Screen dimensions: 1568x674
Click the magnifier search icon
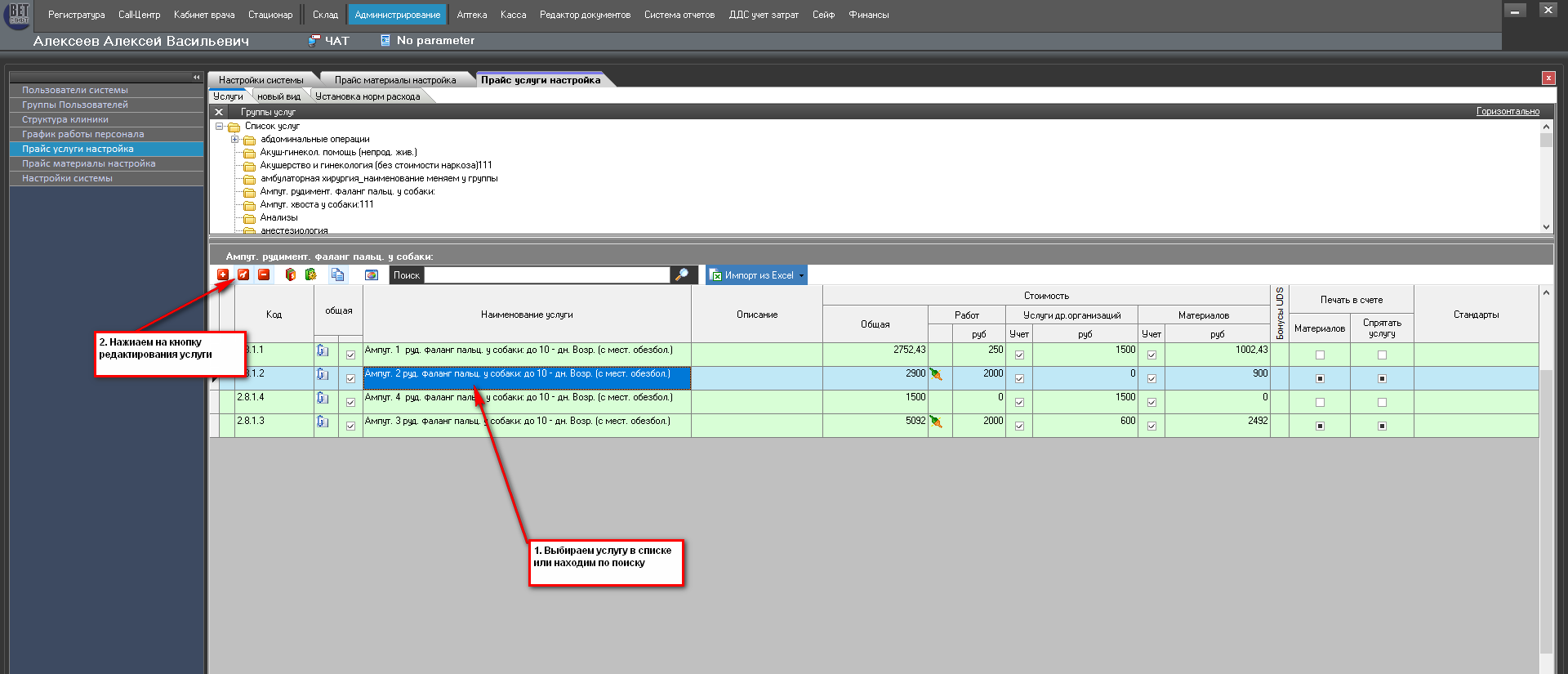point(682,275)
